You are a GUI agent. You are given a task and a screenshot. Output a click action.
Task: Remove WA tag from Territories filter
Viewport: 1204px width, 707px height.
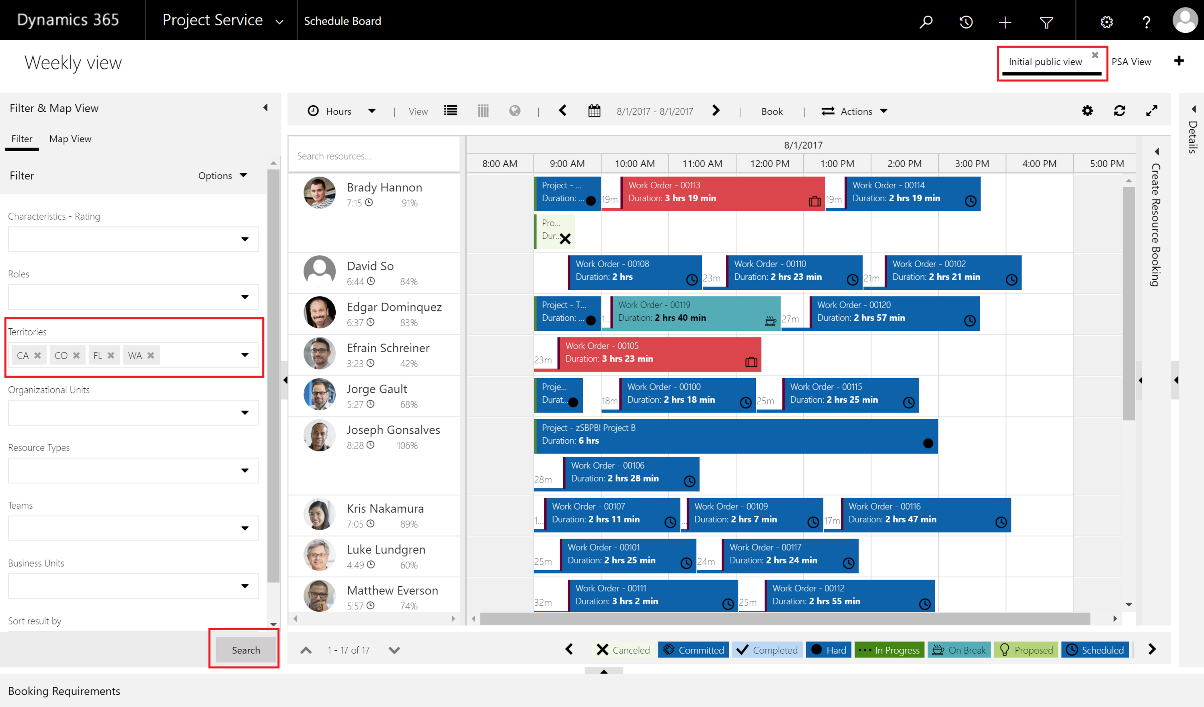(150, 355)
